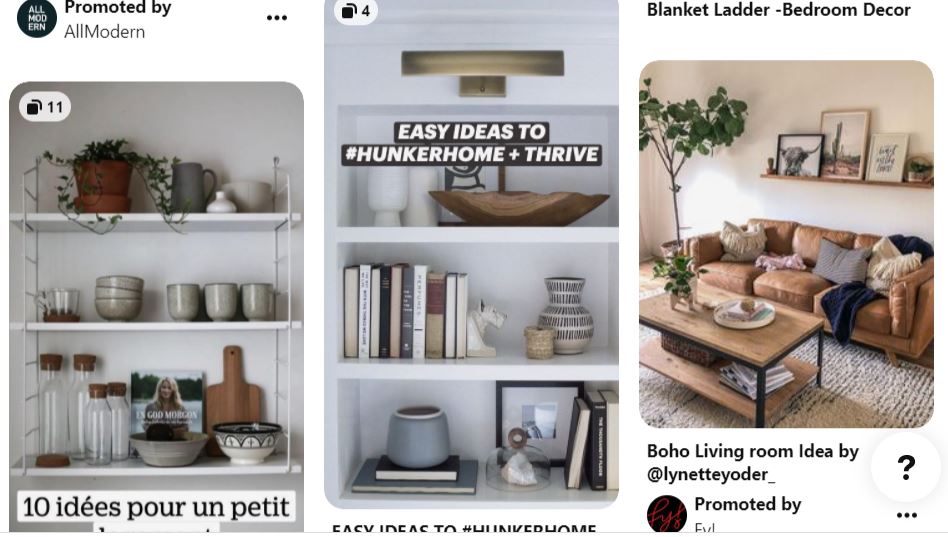The height and width of the screenshot is (537, 948).
Task: Select the @lynetteyoder_ handle text
Action: coord(711,474)
